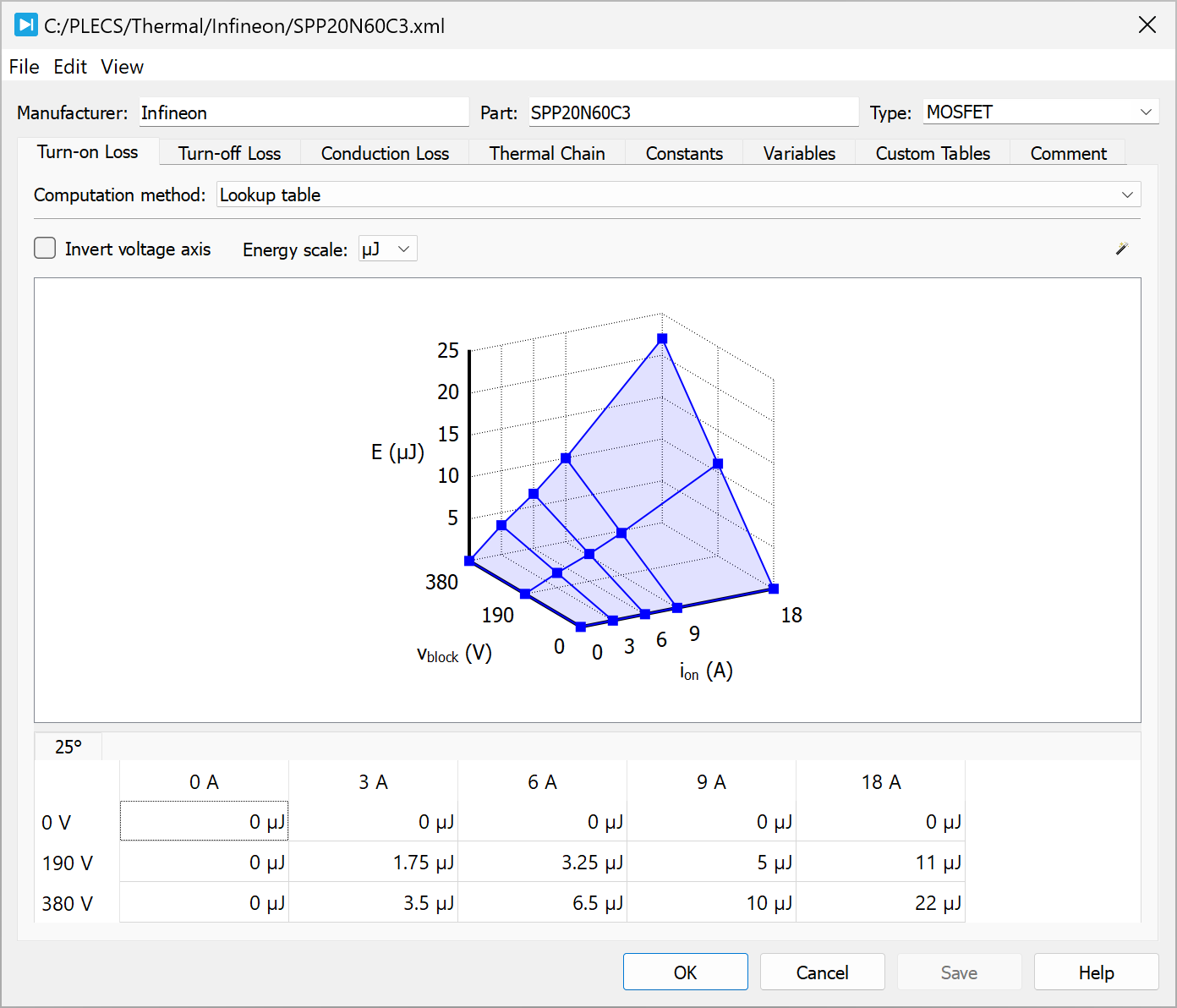This screenshot has width=1177, height=1008.
Task: Expand the Computation method dropdown
Action: (678, 195)
